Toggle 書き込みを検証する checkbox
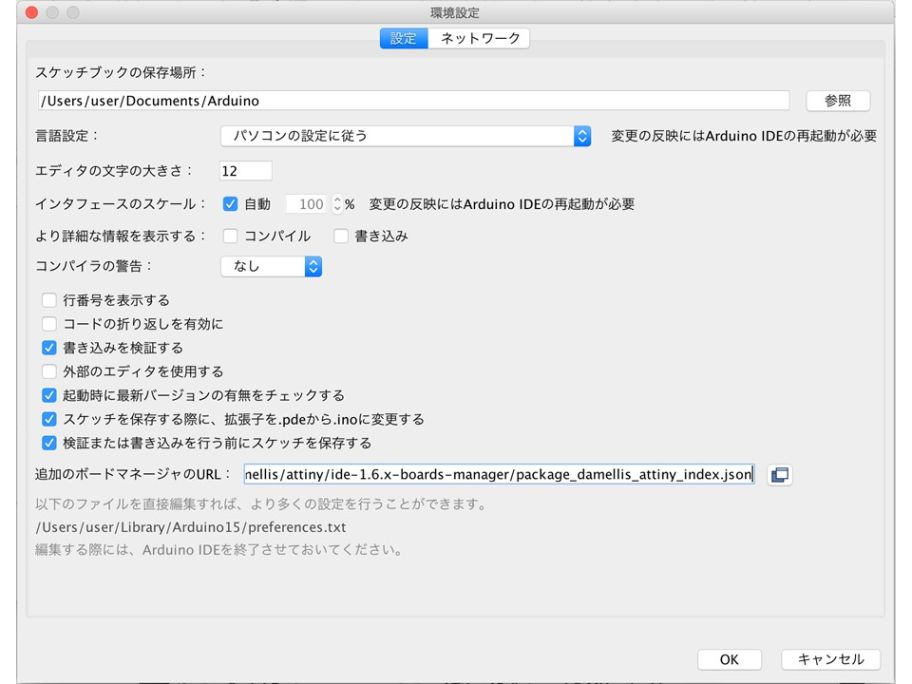Viewport: 912px width, 684px height. click(49, 348)
